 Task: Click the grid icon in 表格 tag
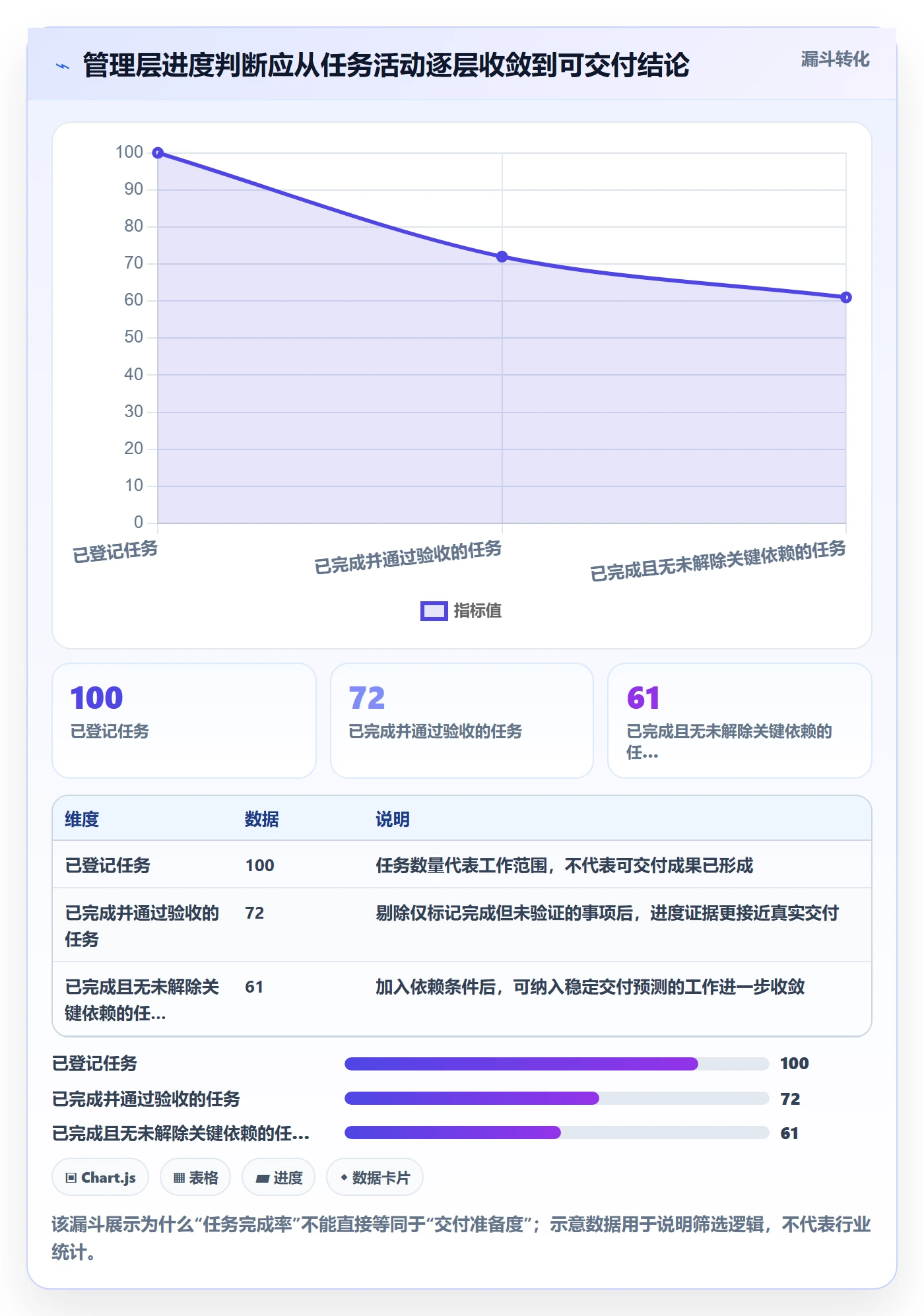[179, 1178]
